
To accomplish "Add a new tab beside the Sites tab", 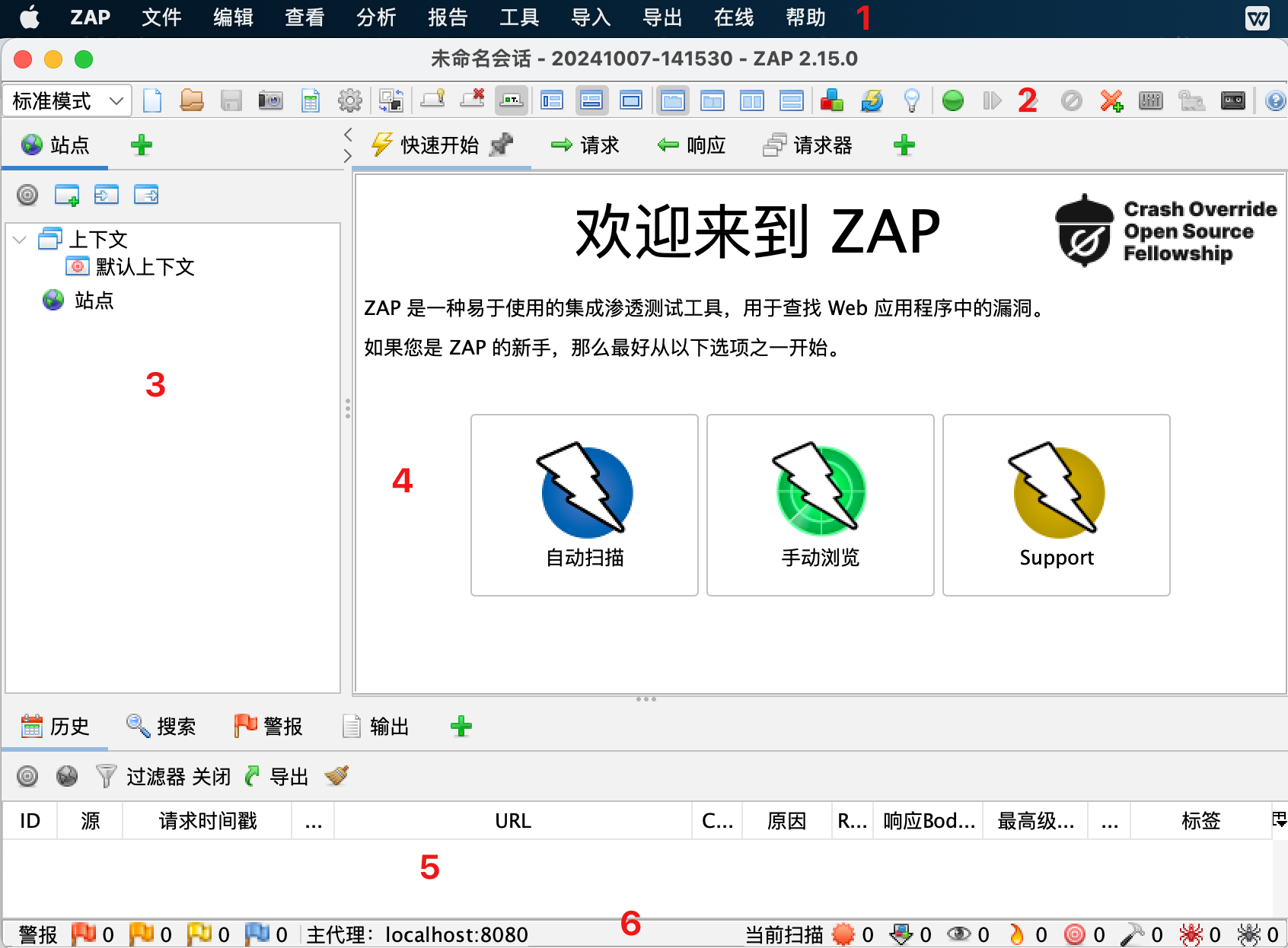I will click(x=142, y=145).
